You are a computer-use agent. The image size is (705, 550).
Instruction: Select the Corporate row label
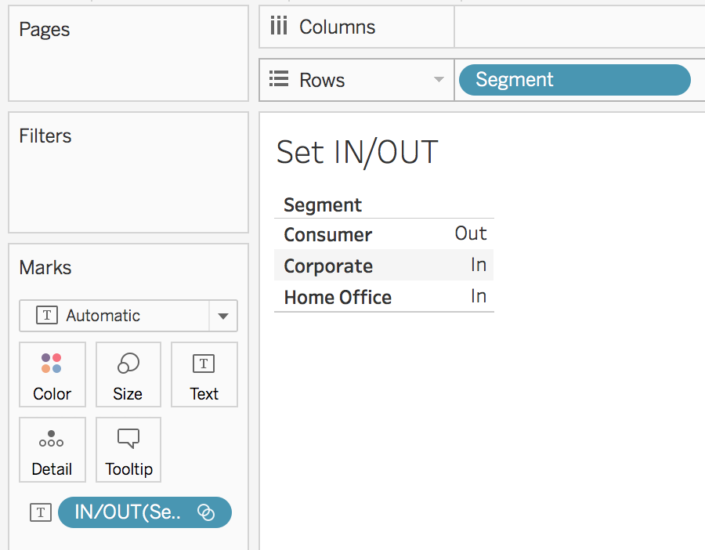click(x=328, y=266)
